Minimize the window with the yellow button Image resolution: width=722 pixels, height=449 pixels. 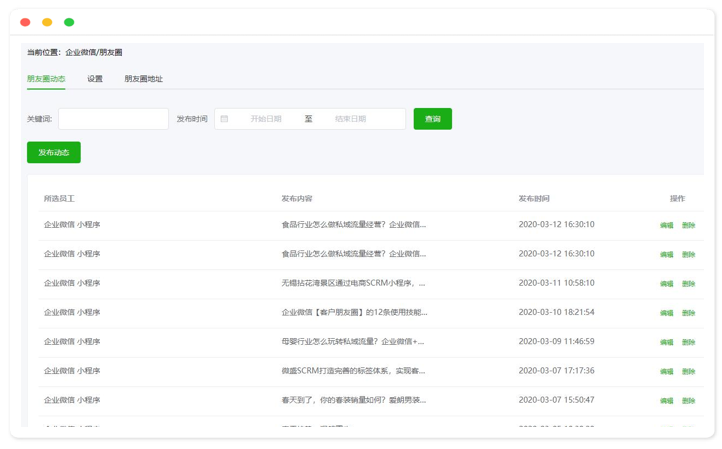47,22
